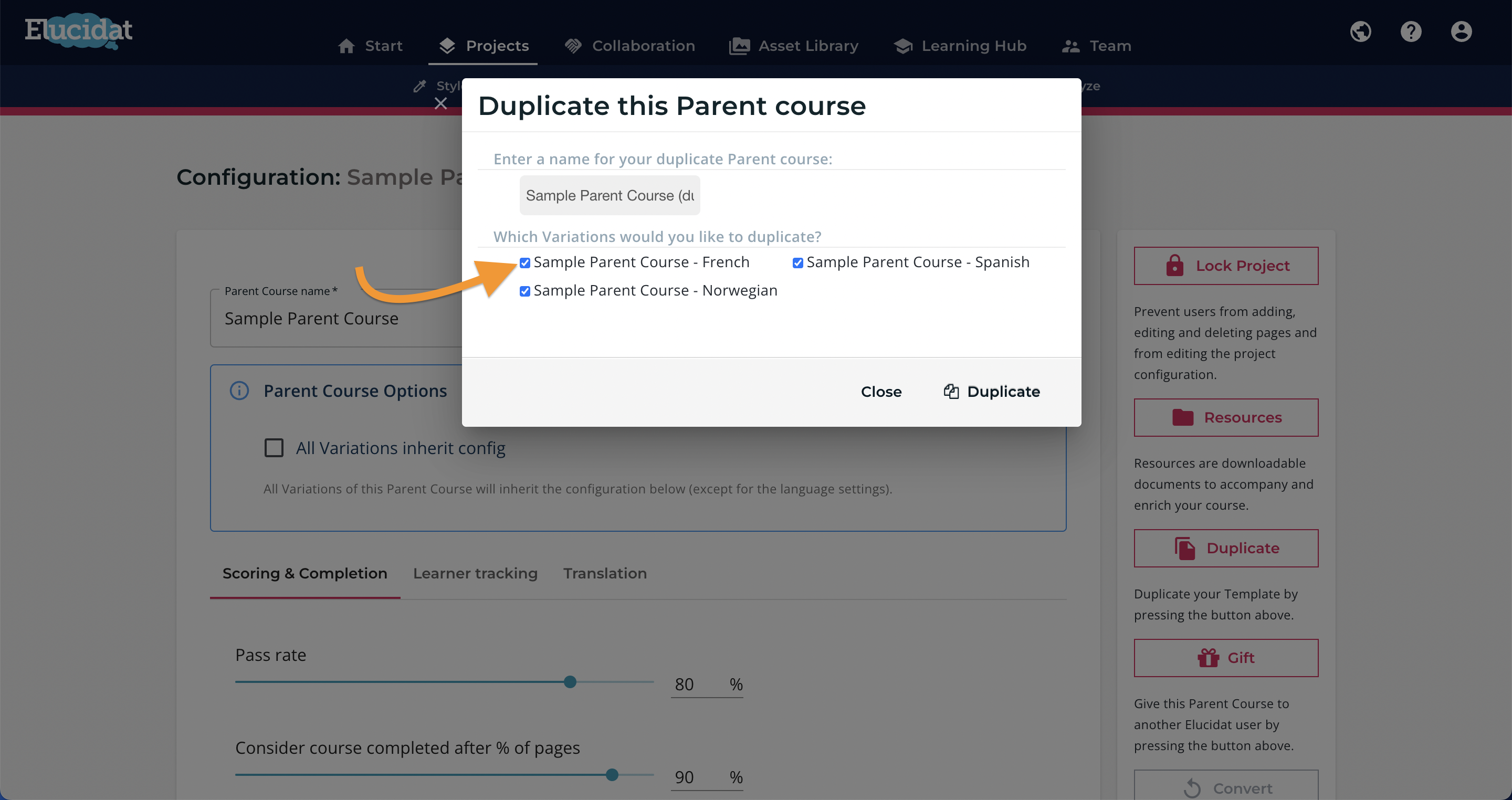The height and width of the screenshot is (800, 1512).
Task: Switch to Scoring & Completion tab
Action: (x=304, y=573)
